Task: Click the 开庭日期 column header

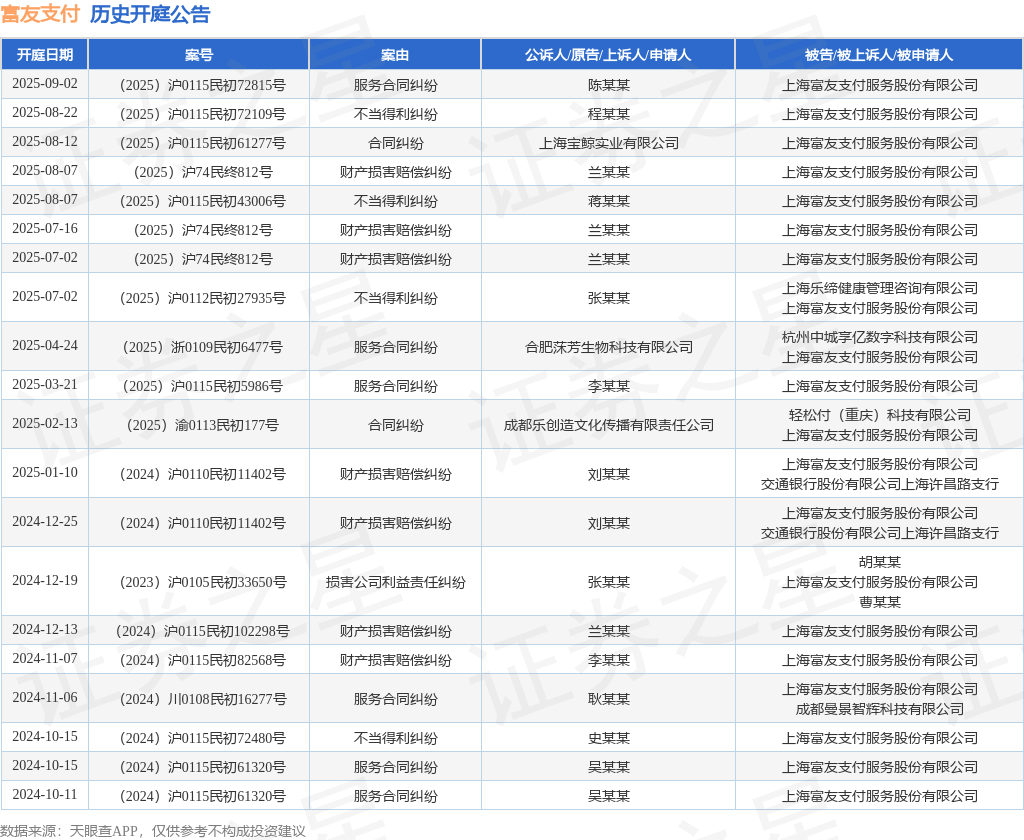Action: [44, 55]
